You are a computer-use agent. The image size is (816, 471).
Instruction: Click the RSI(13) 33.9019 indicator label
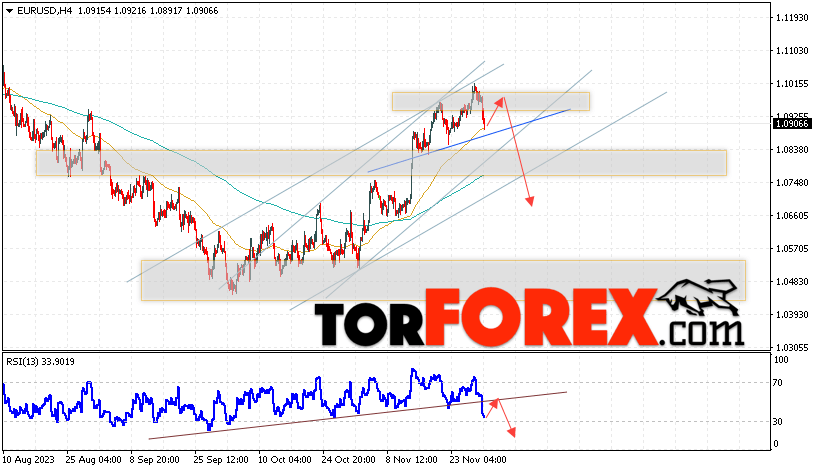[x=40, y=362]
